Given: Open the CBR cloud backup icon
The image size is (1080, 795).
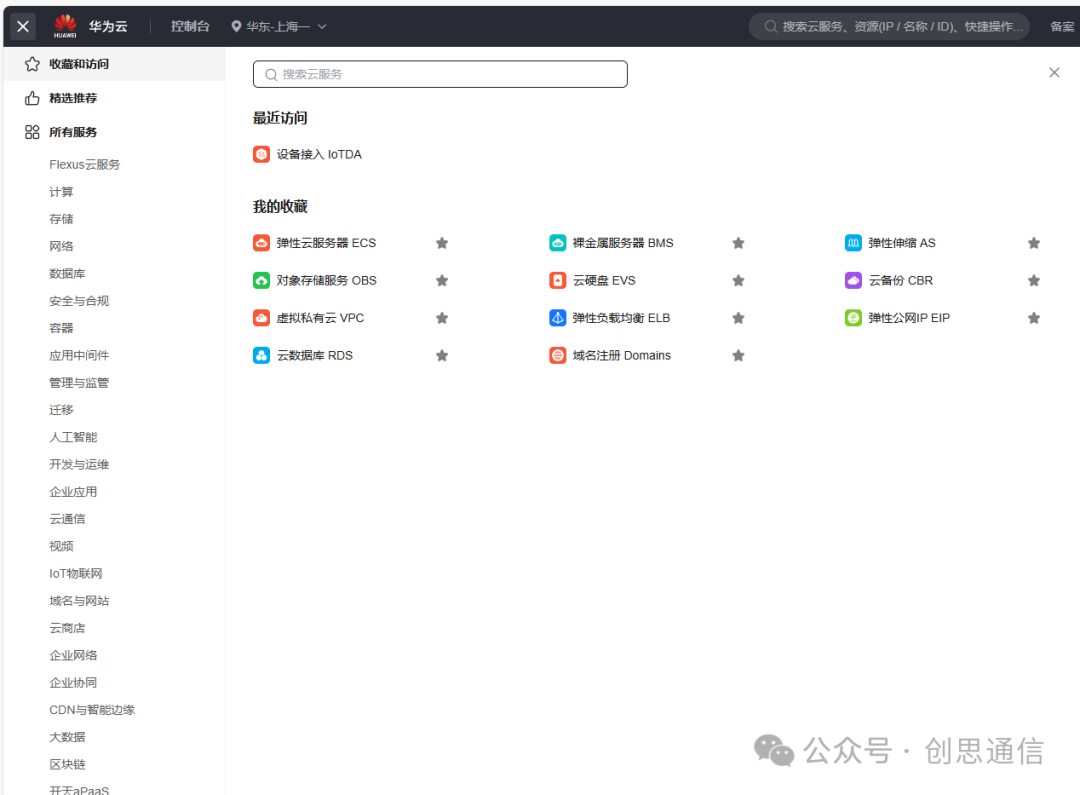Looking at the screenshot, I should 853,281.
